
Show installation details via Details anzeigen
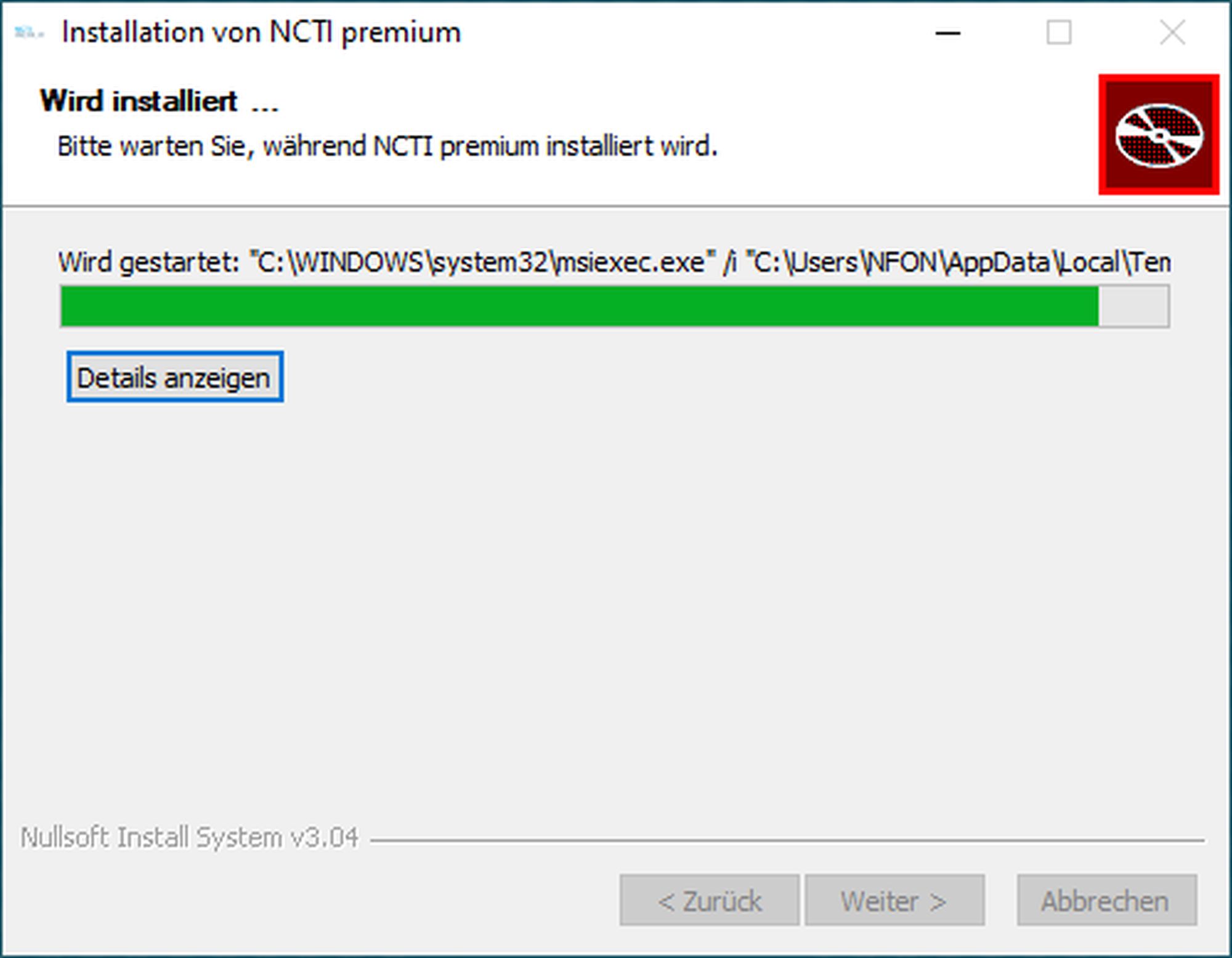click(x=175, y=377)
